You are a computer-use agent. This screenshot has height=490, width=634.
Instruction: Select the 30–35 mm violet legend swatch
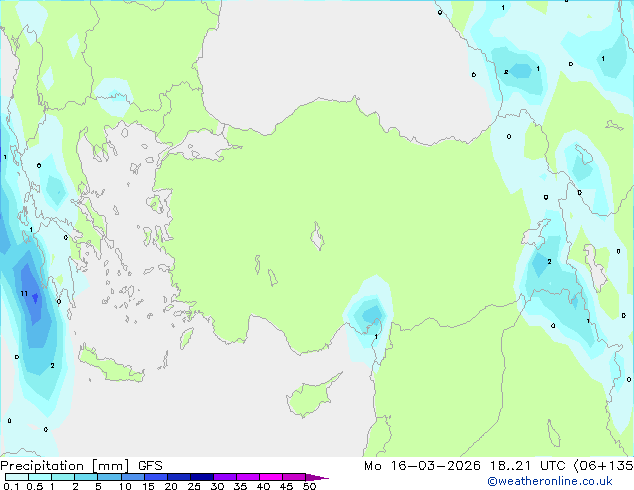pos(225,477)
